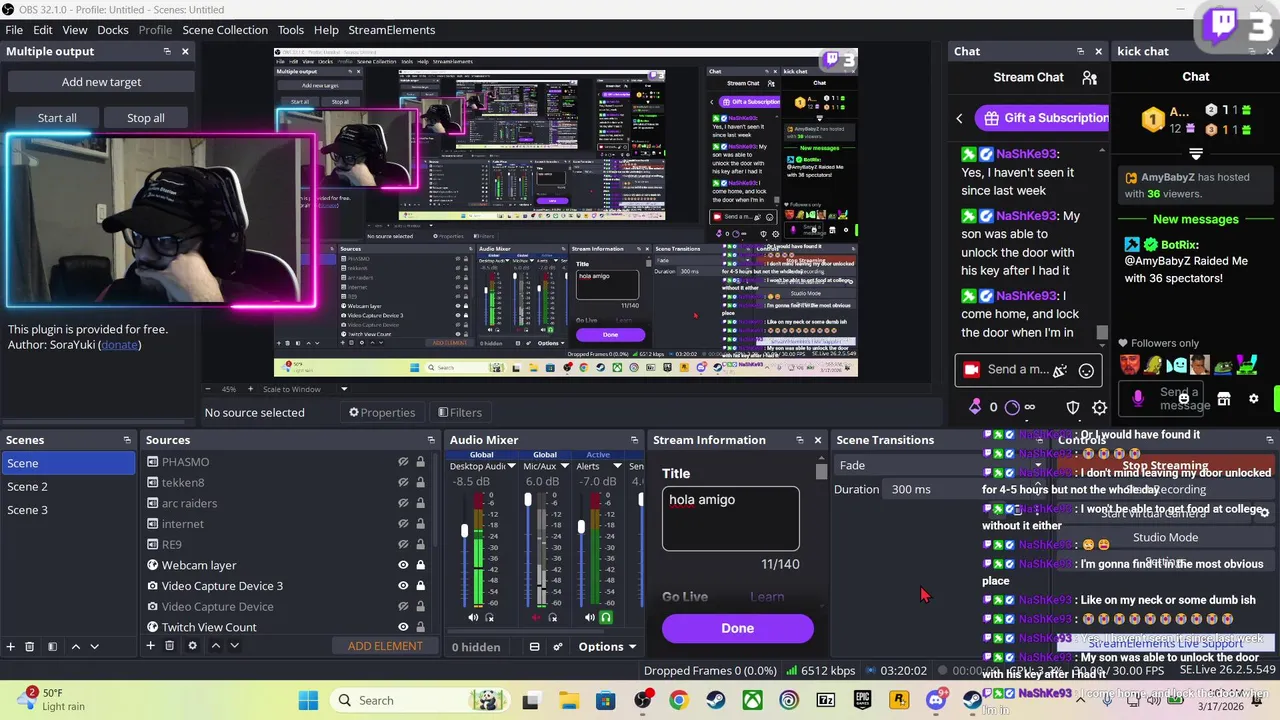Delete the selected scene using the trash icon
Screen dimensions: 1280x720
[x=30, y=646]
